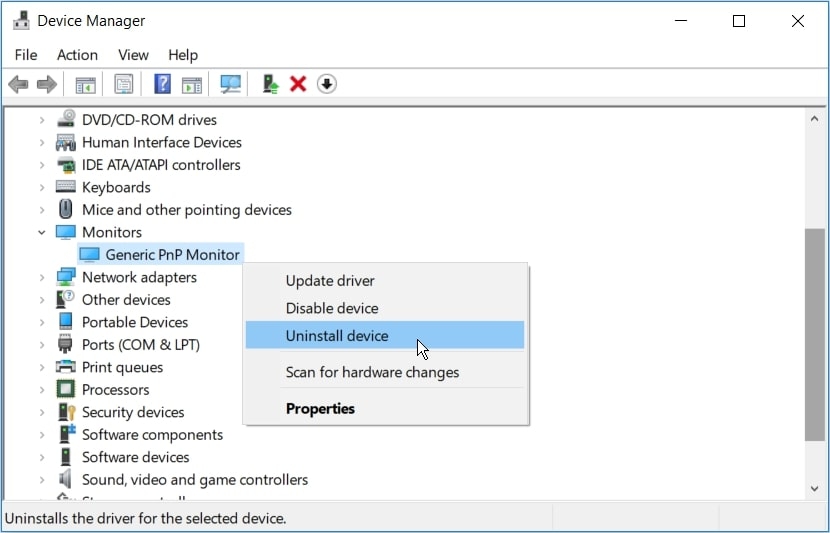Click Scan for hardware changes monitor icon
Screen dimensions: 830x533
(x=230, y=84)
